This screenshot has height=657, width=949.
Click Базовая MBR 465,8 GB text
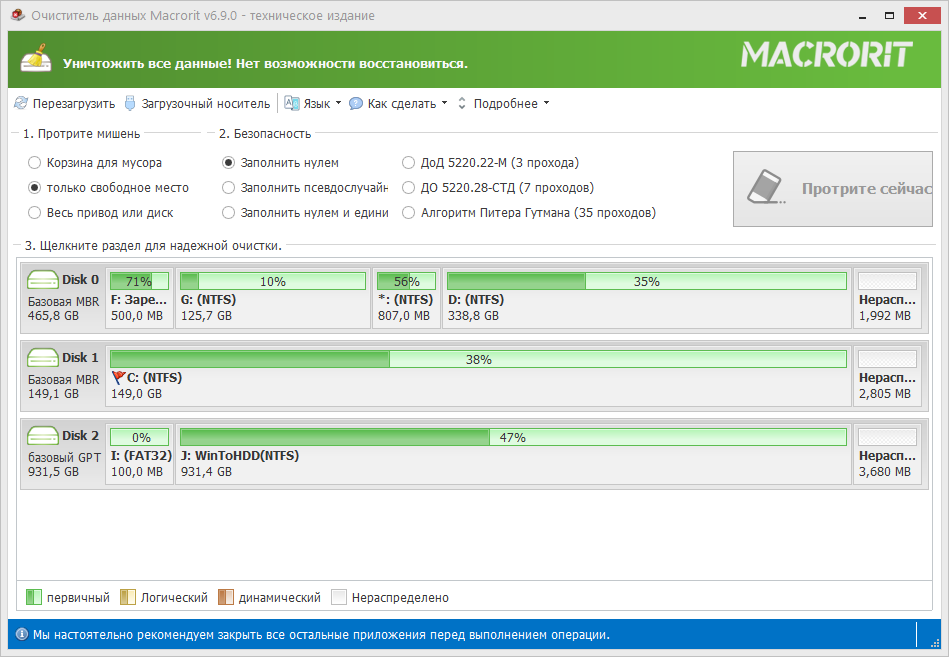point(64,309)
